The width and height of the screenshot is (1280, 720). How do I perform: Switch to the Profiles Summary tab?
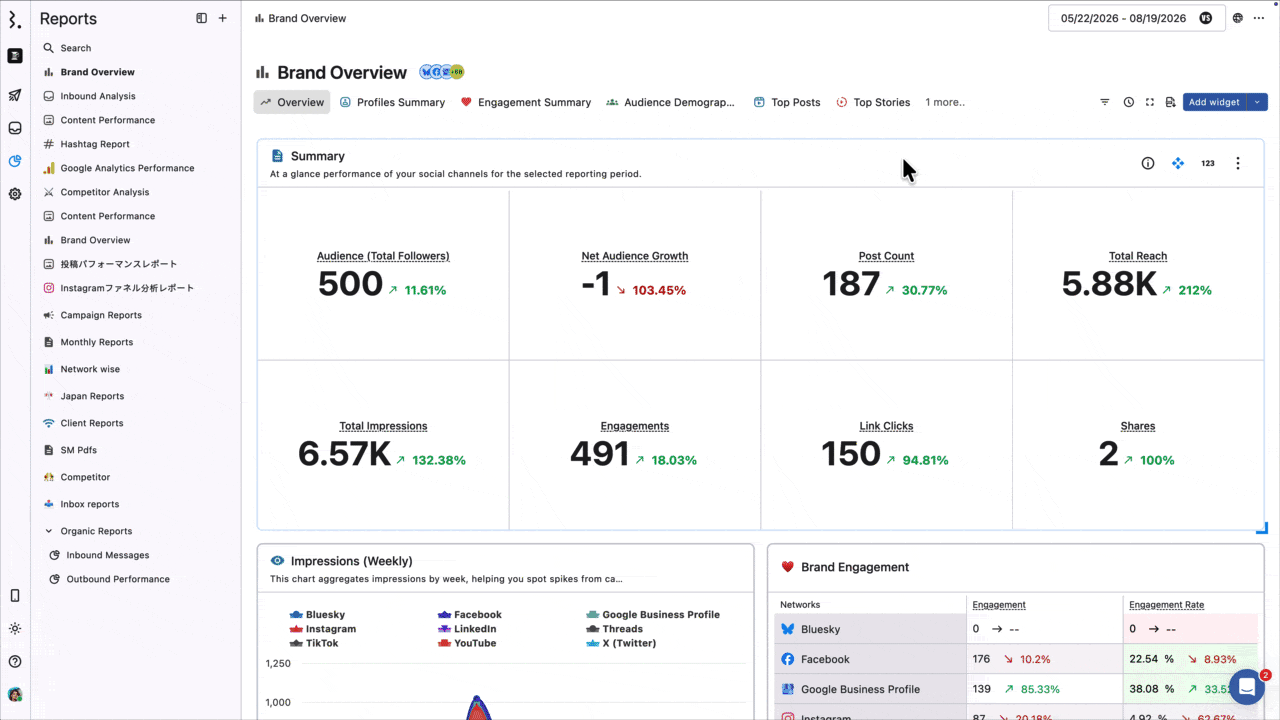point(392,102)
